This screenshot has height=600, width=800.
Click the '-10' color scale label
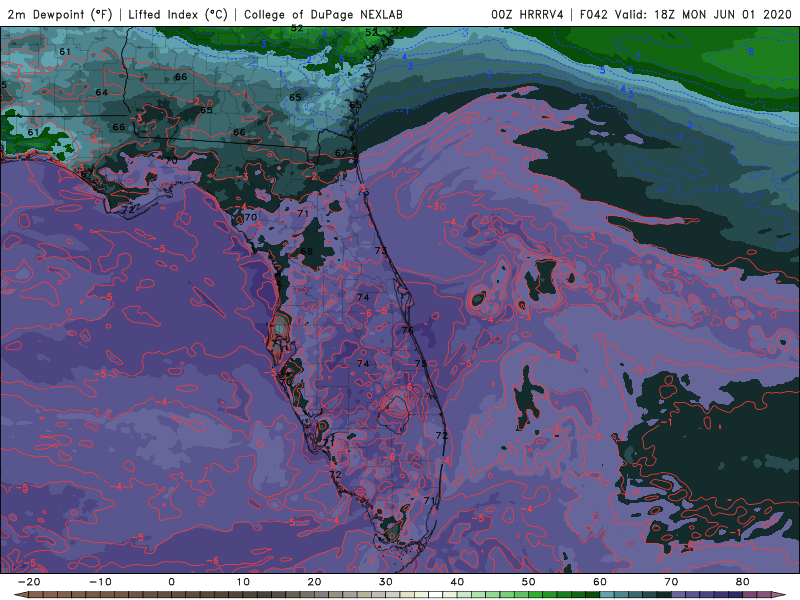click(x=100, y=582)
